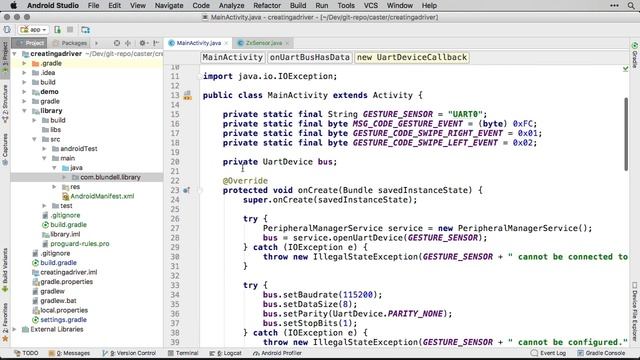This screenshot has height=360, width=640.
Task: Click the debug/apply changes icon next to app dropdown
Action: 57,30
